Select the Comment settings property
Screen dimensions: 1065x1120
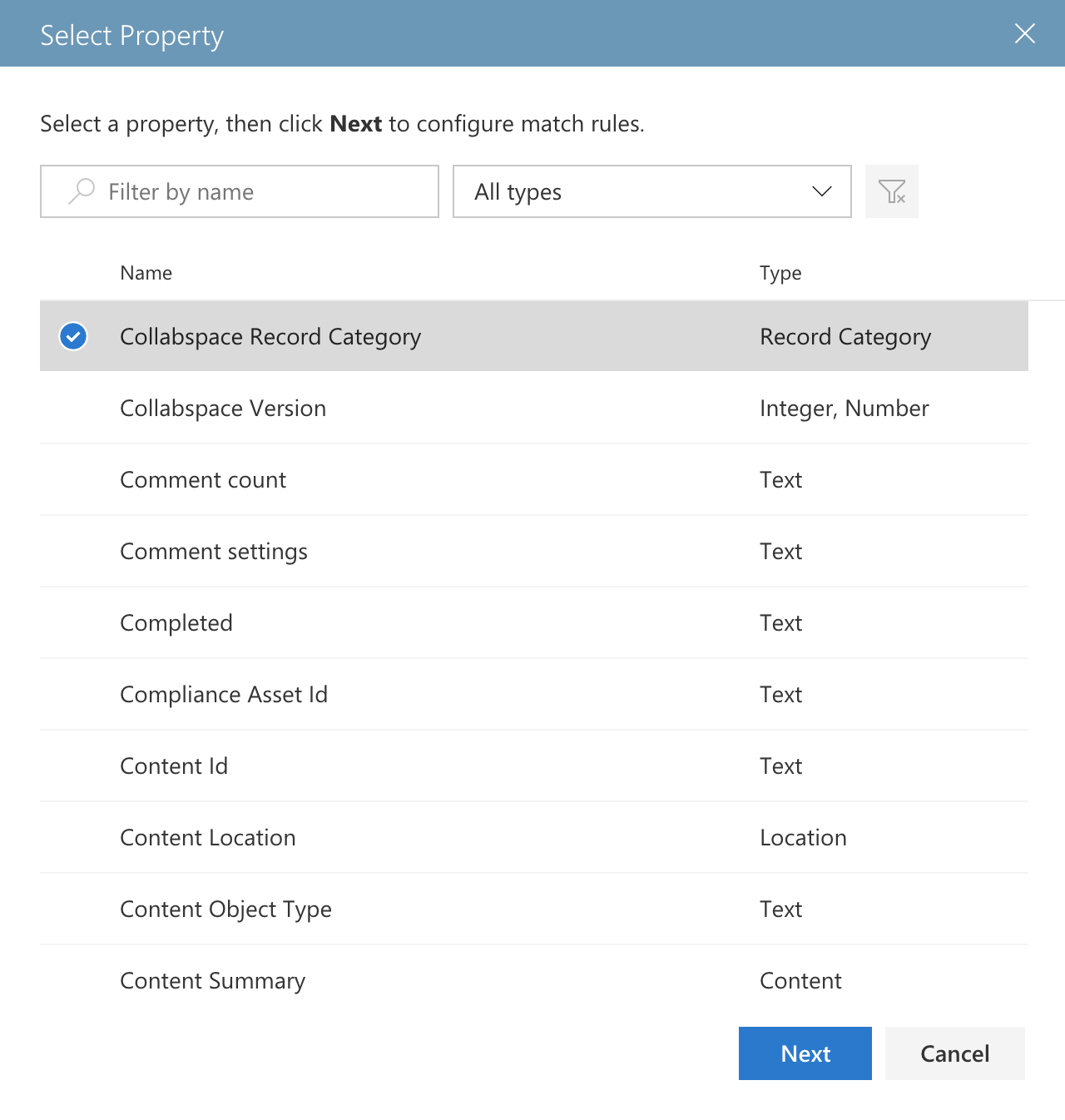[x=534, y=551]
